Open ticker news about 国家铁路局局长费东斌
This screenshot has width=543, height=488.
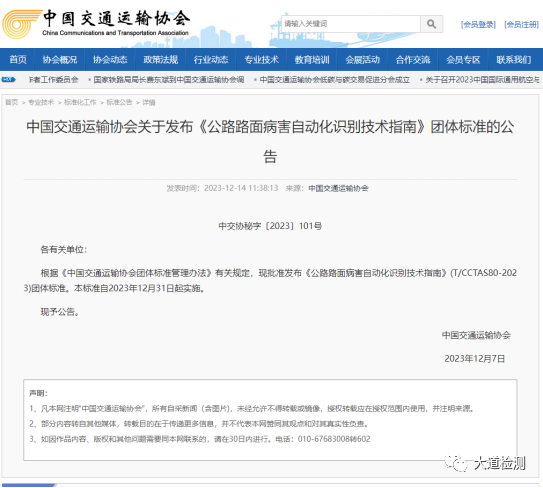(x=169, y=80)
